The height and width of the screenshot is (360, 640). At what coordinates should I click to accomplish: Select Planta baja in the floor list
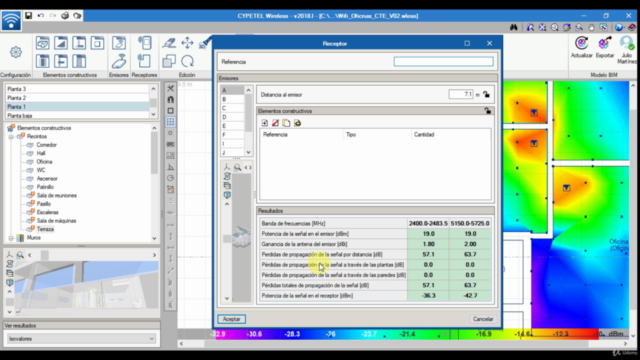click(x=78, y=116)
